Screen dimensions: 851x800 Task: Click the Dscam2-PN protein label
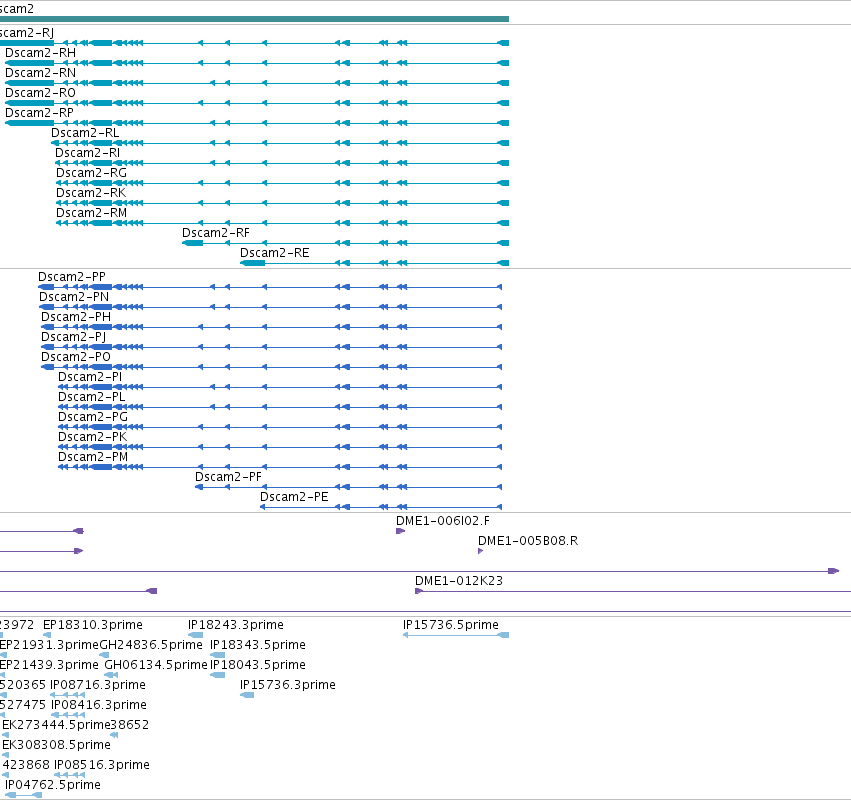point(74,297)
